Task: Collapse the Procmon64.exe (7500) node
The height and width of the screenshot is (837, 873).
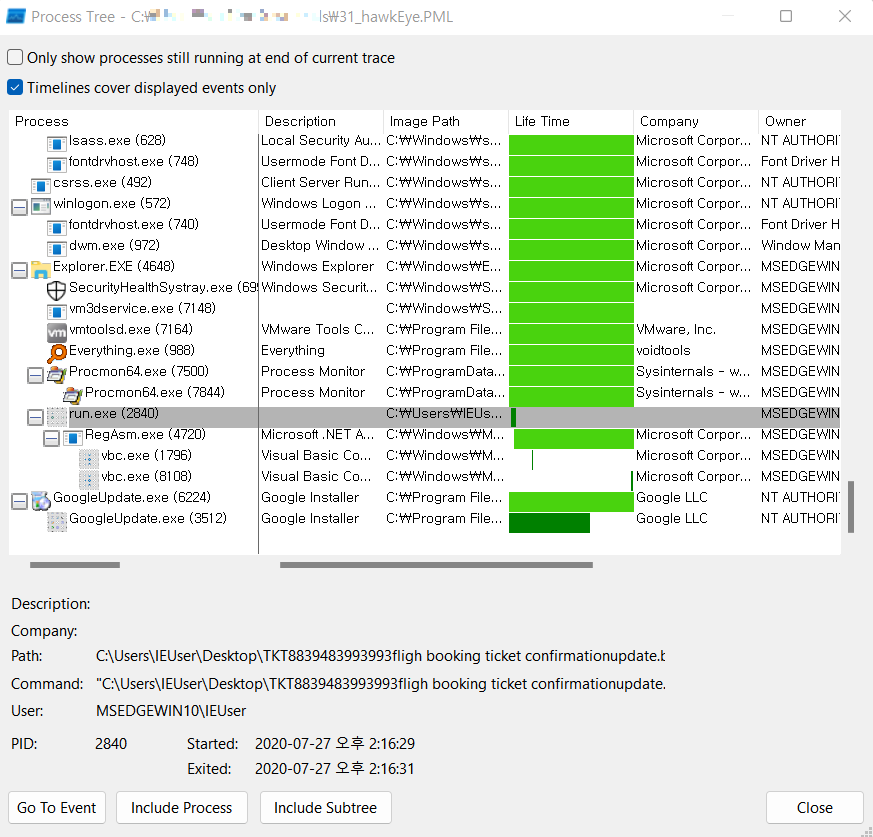Action: (x=35, y=376)
